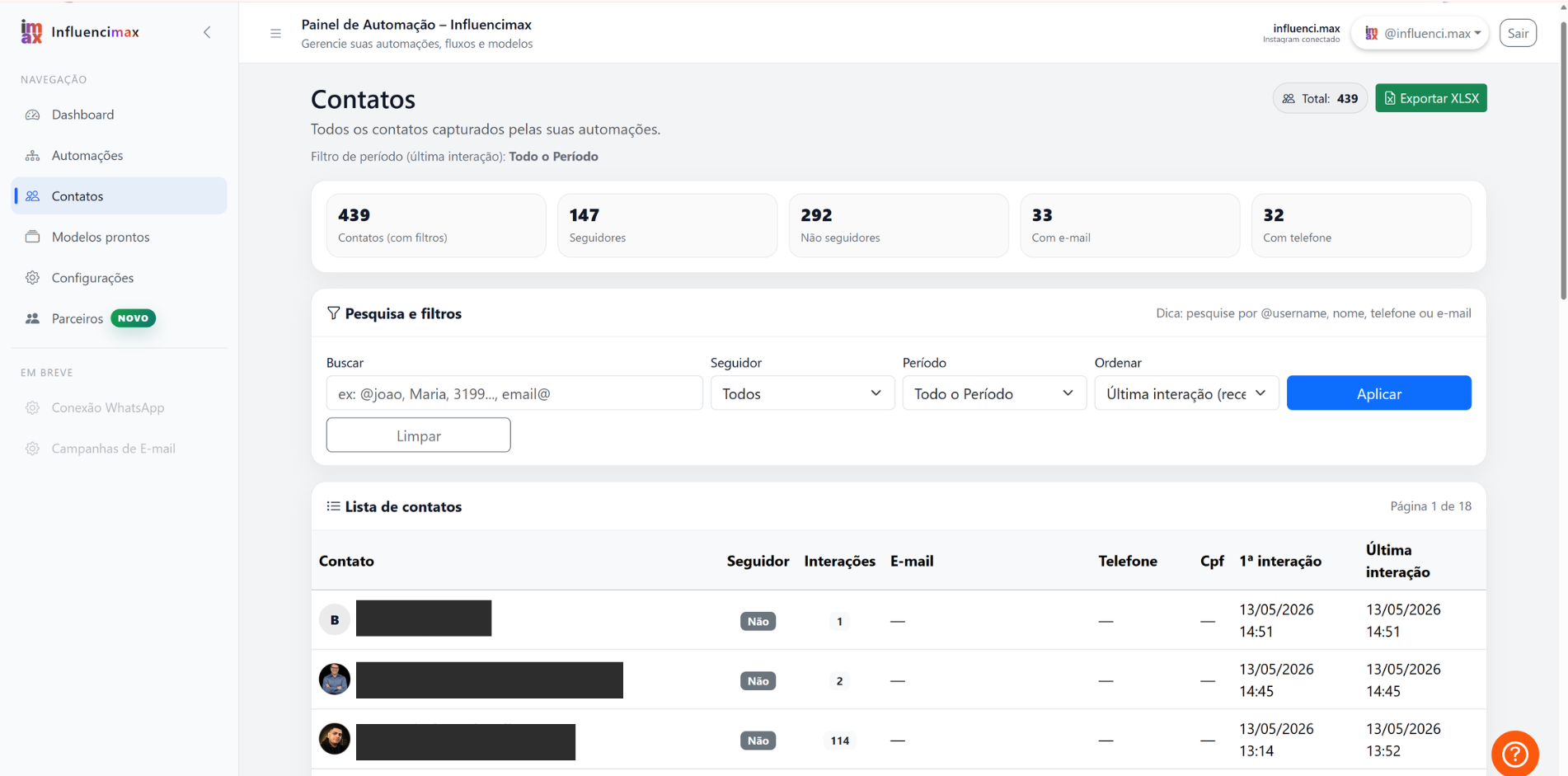Open the @influenci.max account dropdown

[1420, 33]
